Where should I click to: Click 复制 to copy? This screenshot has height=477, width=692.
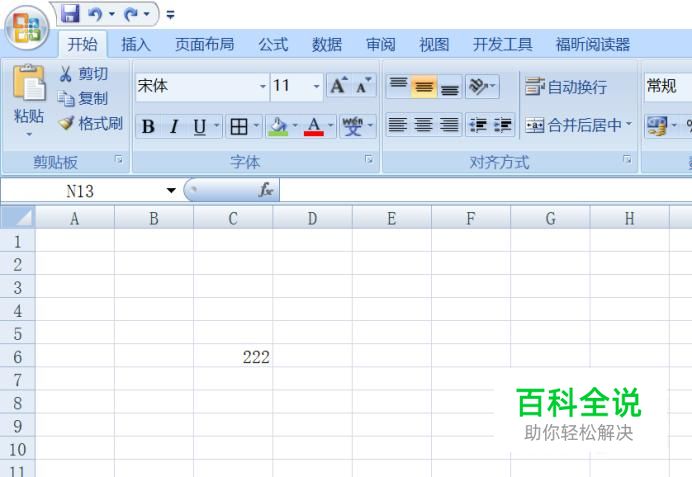83,98
